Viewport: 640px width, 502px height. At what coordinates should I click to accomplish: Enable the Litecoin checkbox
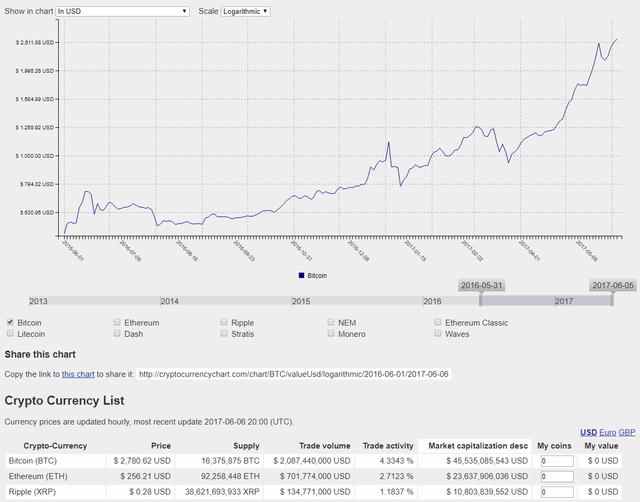point(10,333)
